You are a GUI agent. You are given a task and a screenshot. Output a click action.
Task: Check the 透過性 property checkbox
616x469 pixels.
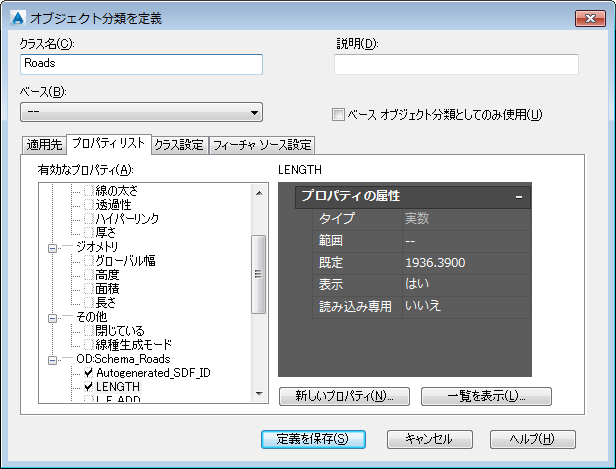coord(89,205)
